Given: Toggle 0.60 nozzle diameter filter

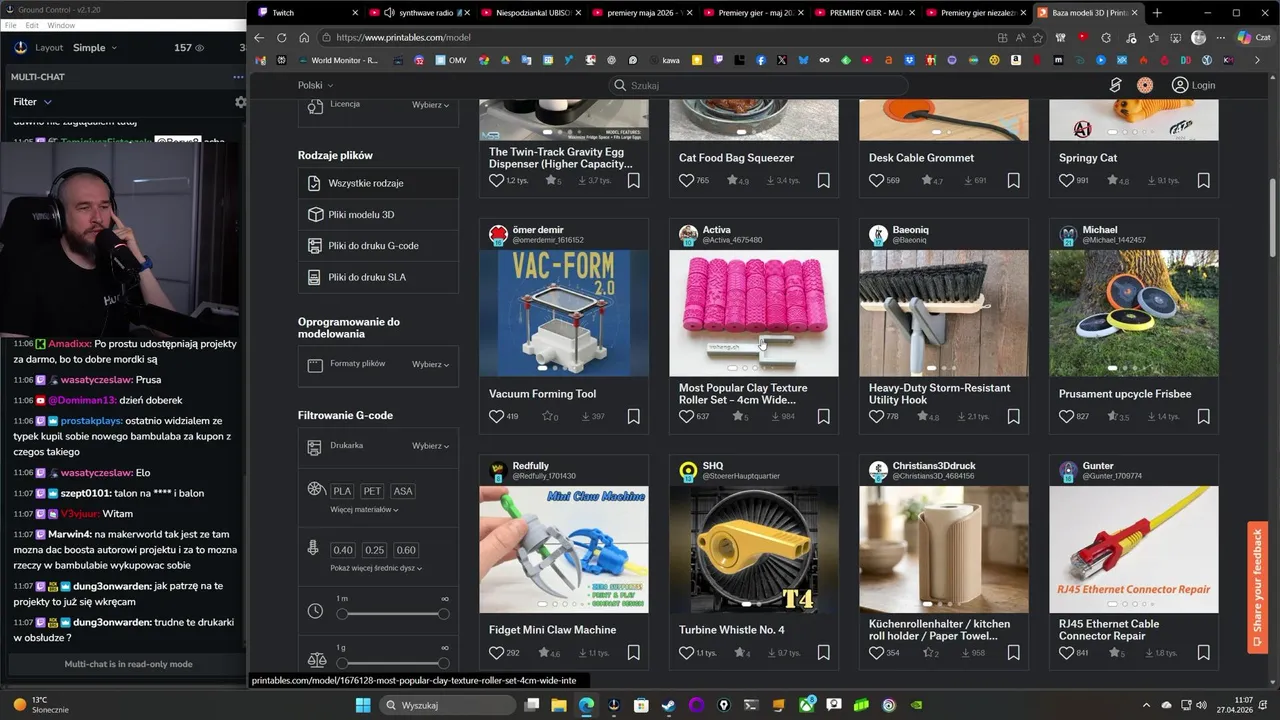Looking at the screenshot, I should [406, 550].
